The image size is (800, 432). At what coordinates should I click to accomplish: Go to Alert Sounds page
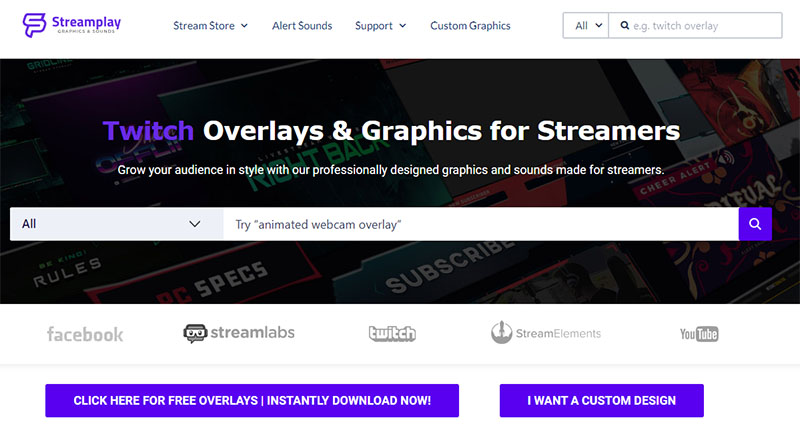[x=302, y=26]
